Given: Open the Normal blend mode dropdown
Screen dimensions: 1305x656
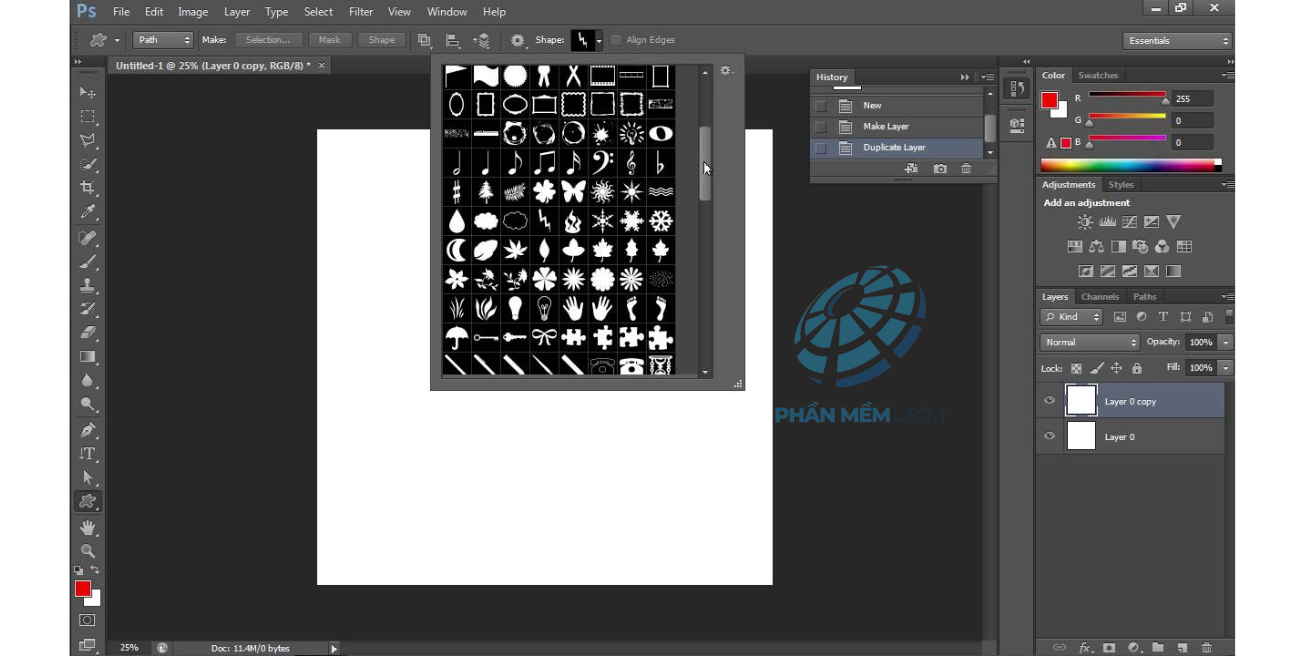Looking at the screenshot, I should [x=1089, y=342].
